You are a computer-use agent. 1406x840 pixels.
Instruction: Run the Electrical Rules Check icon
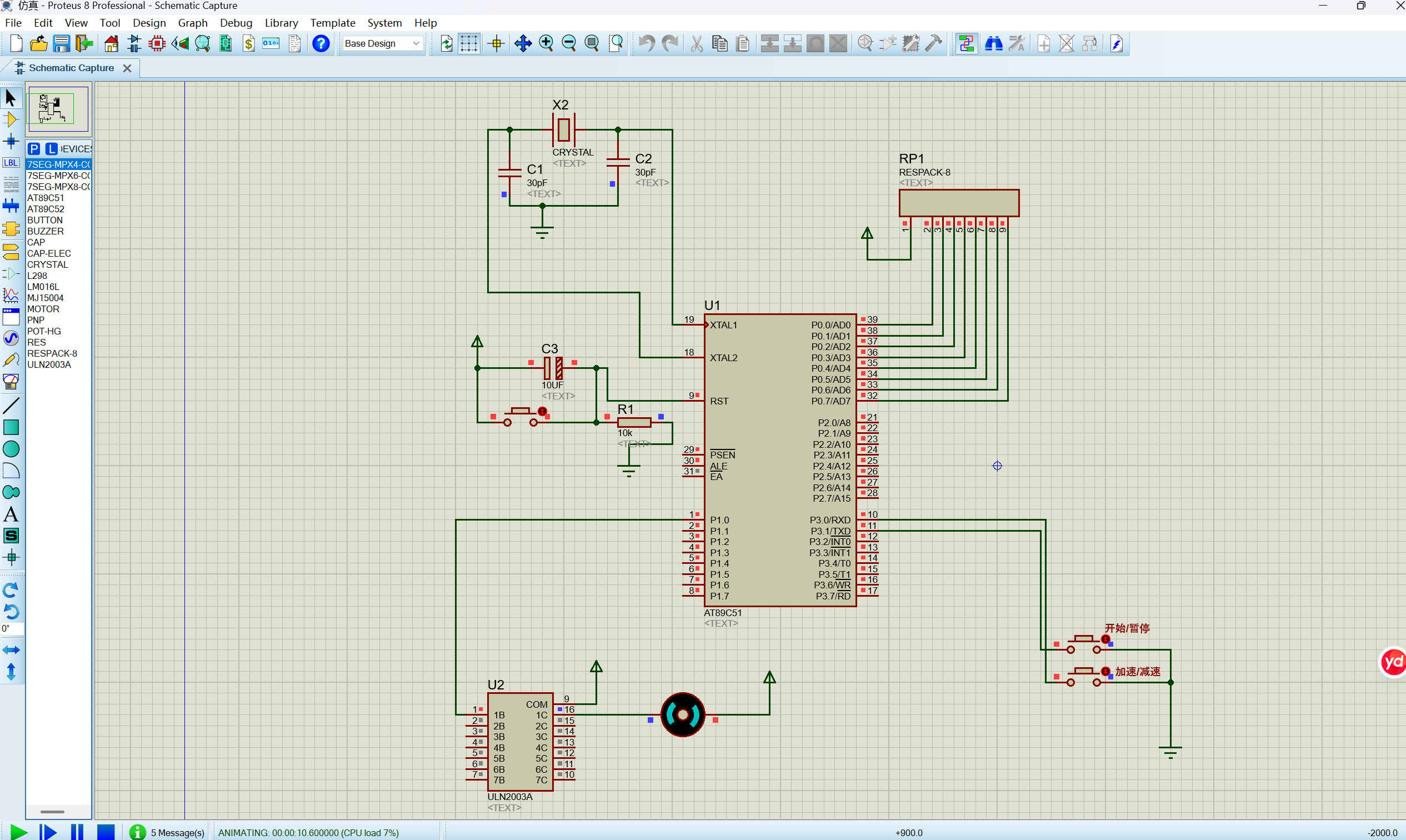click(1116, 43)
